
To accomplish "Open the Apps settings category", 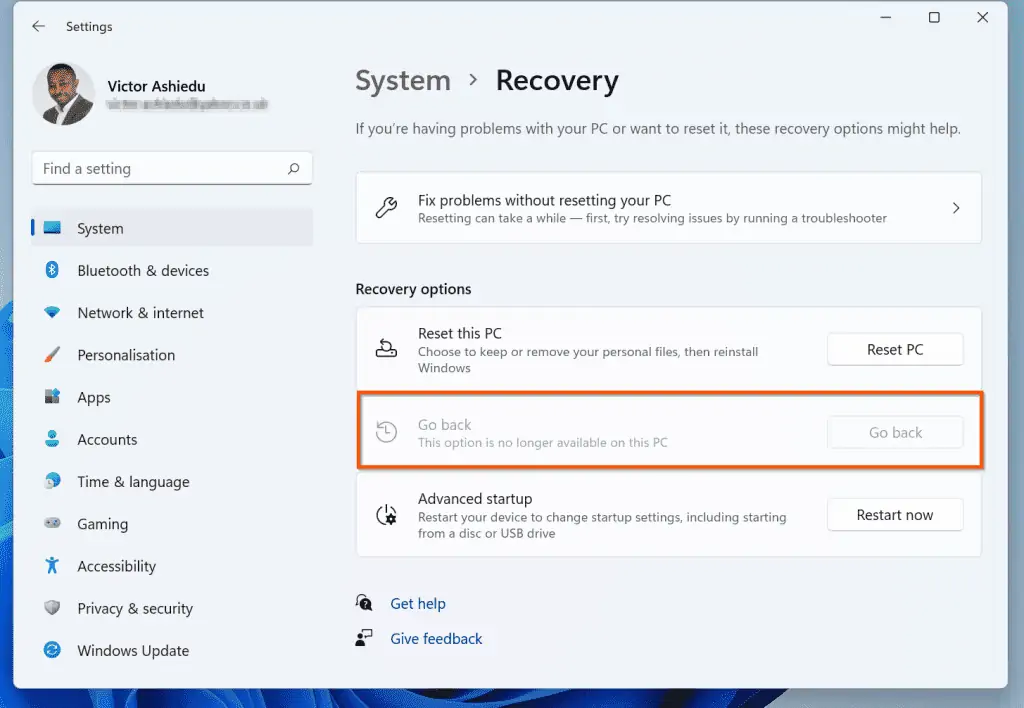I will point(94,397).
